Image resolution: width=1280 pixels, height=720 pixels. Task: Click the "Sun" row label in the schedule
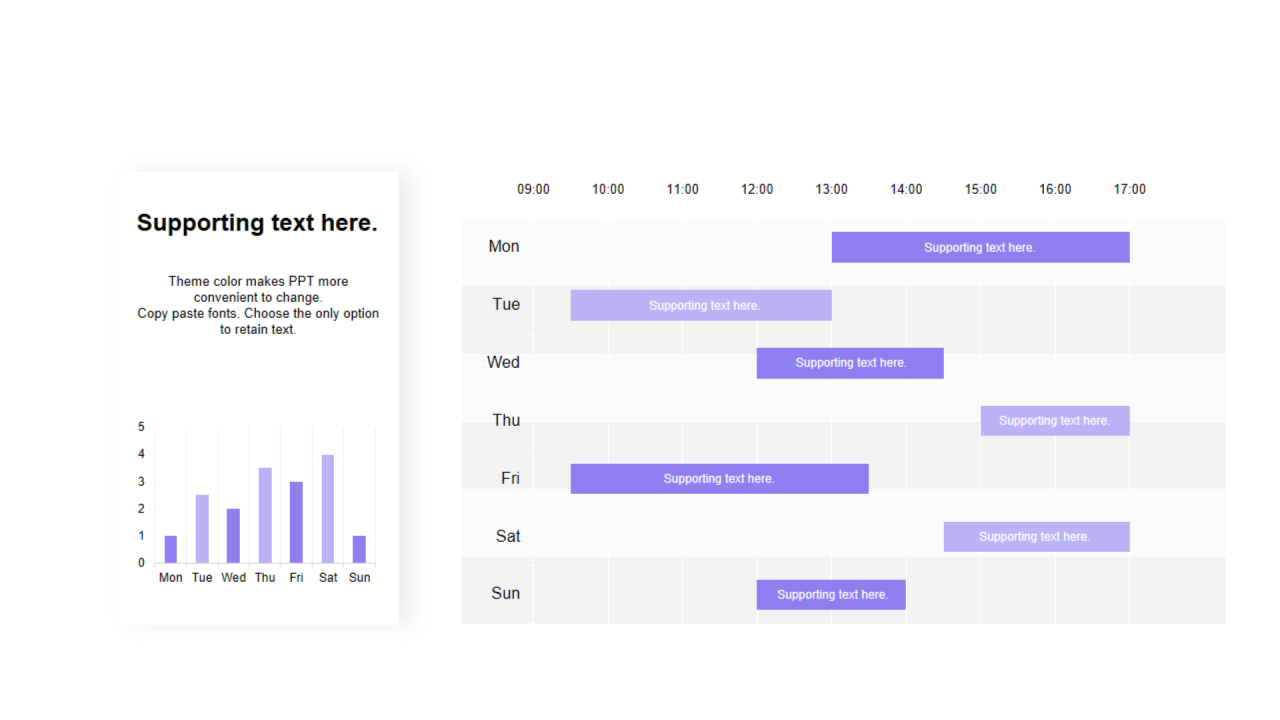pyautogui.click(x=505, y=593)
